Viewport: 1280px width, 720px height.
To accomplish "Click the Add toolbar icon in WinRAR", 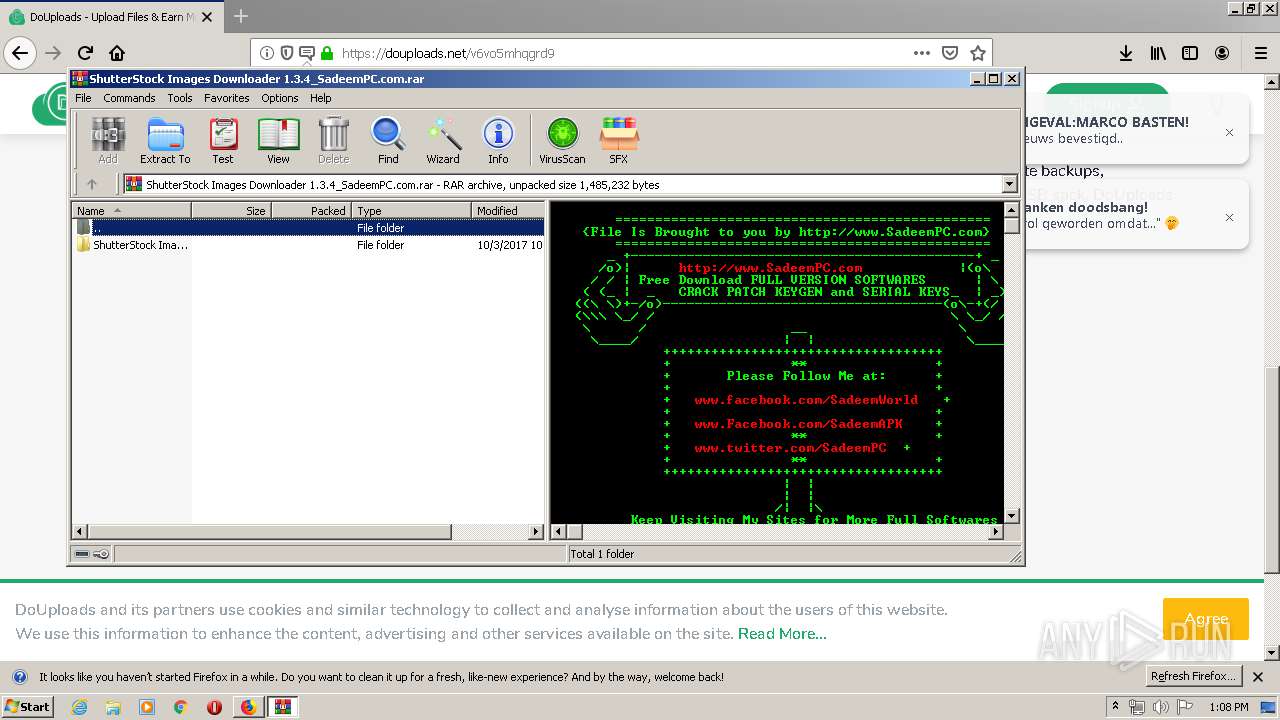I will (107, 140).
